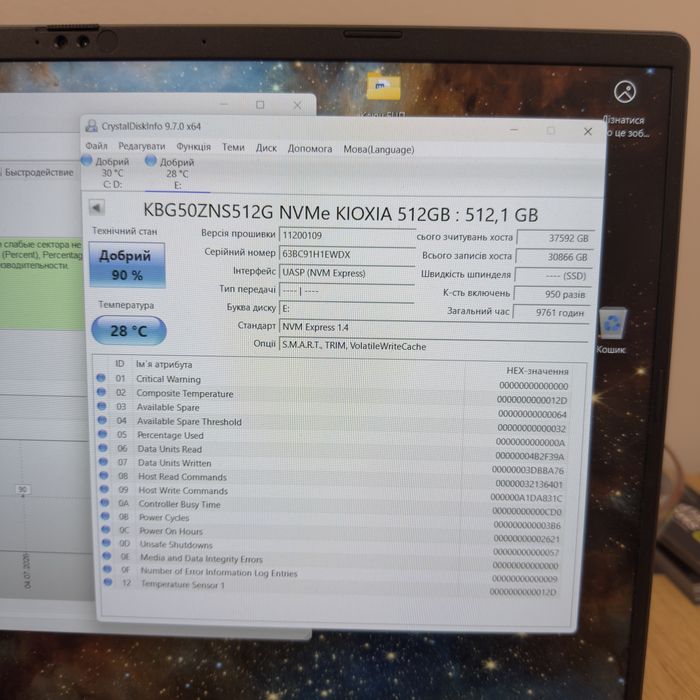Click the serial number field 63BC91H1EWDX
This screenshot has height=700, width=700.
click(347, 254)
